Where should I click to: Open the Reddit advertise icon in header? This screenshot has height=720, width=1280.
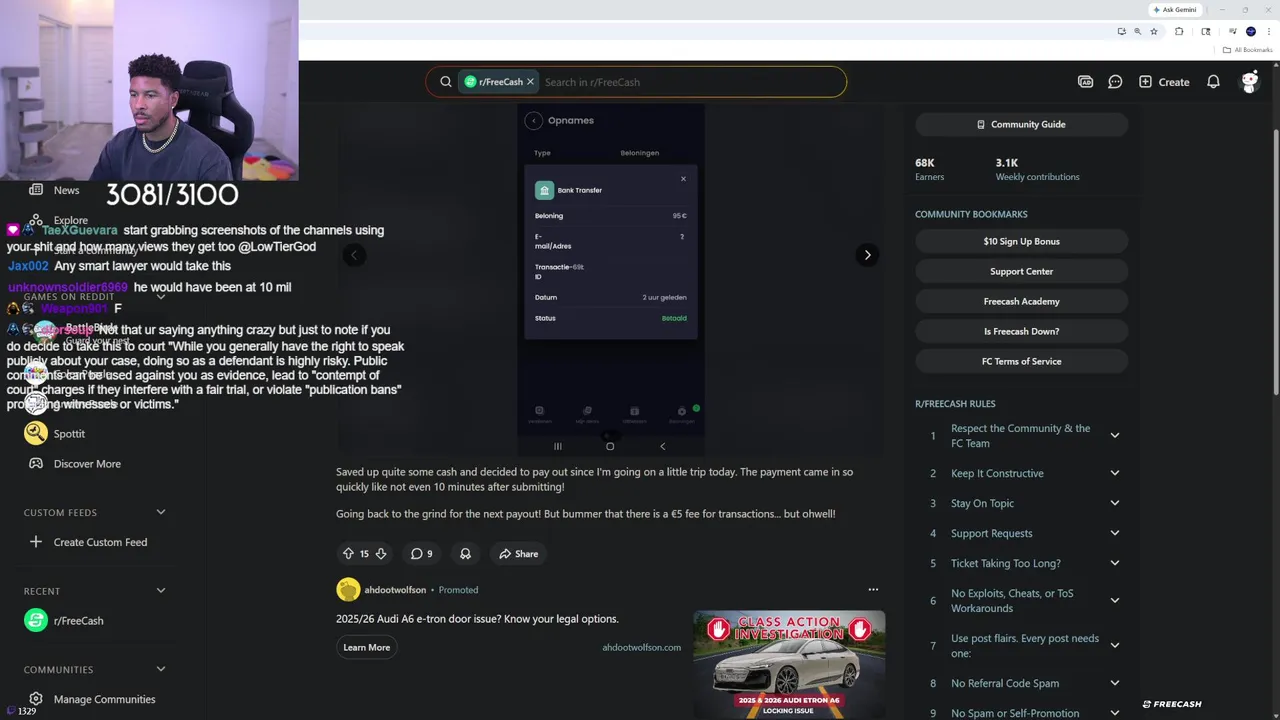pos(1085,82)
